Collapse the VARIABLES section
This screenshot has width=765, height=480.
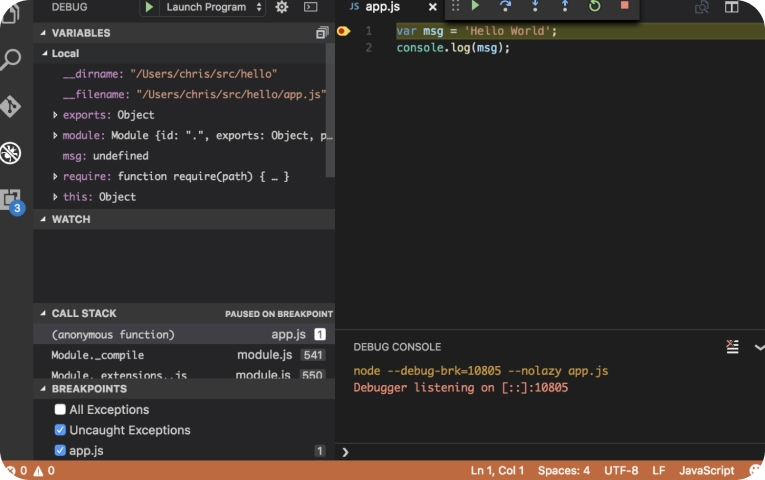coord(43,33)
